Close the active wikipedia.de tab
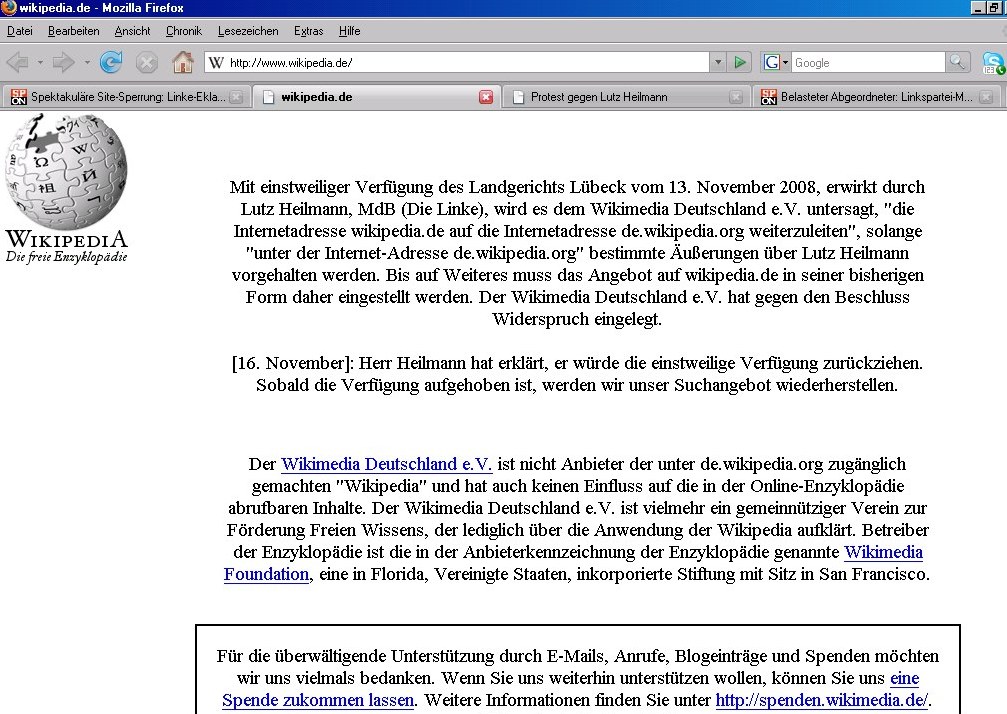1007x714 pixels. (486, 97)
